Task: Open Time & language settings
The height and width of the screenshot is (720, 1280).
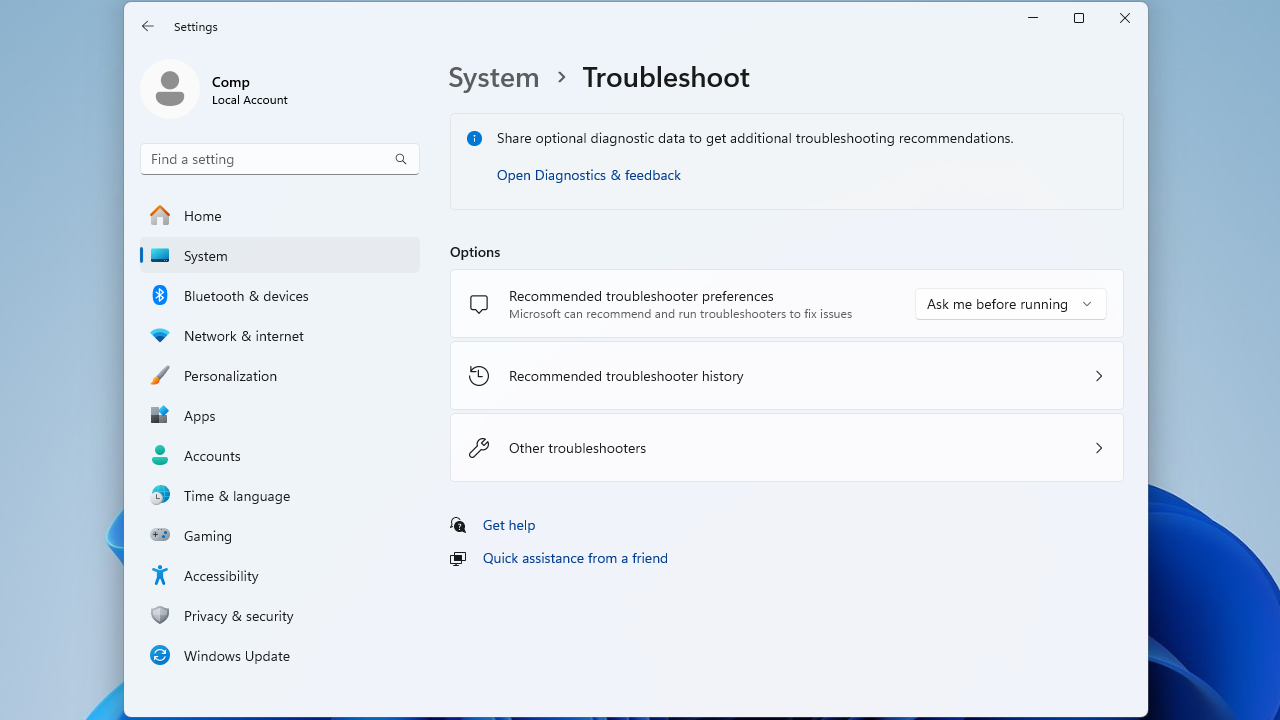Action: click(x=236, y=496)
